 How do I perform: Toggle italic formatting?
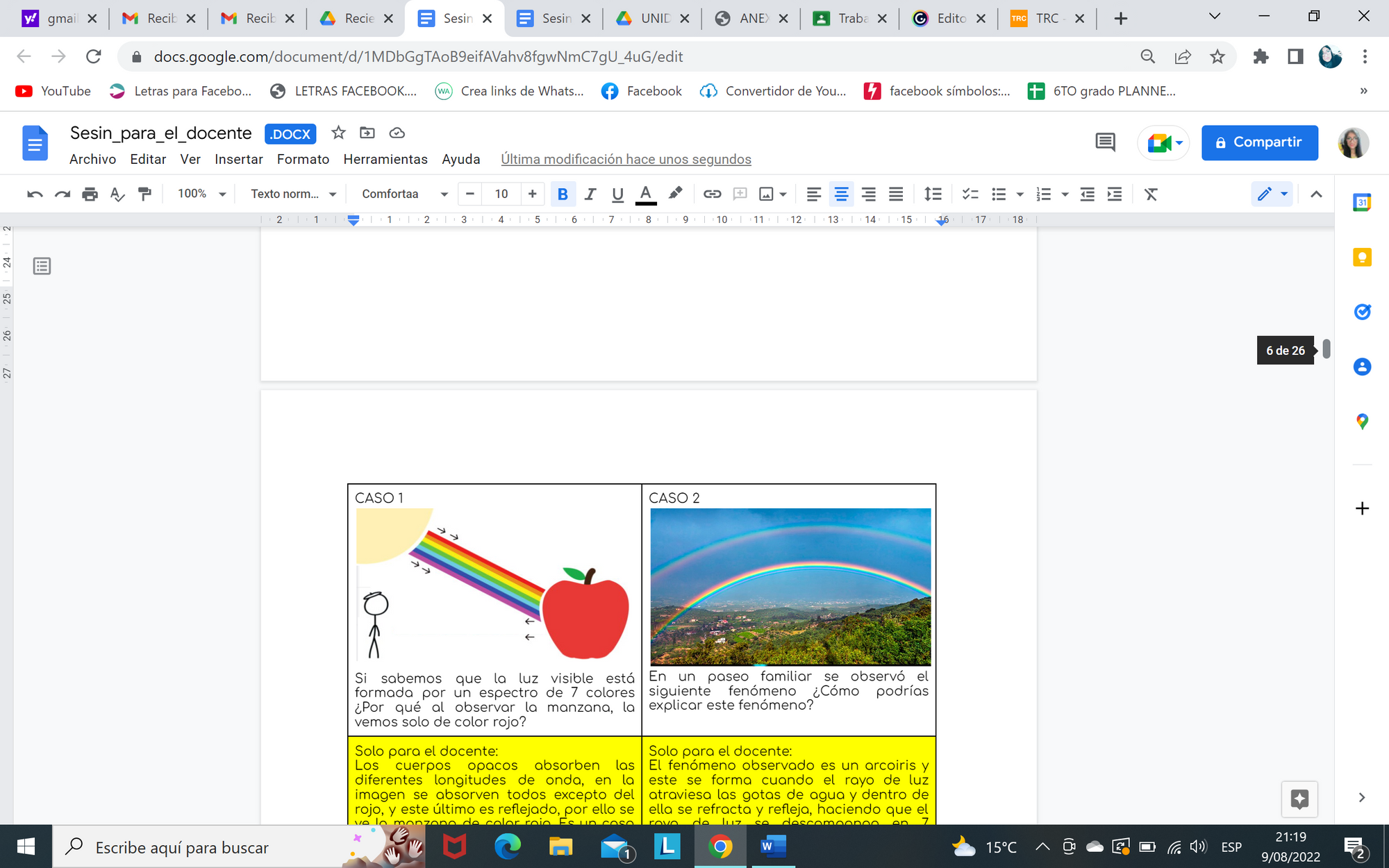click(590, 194)
